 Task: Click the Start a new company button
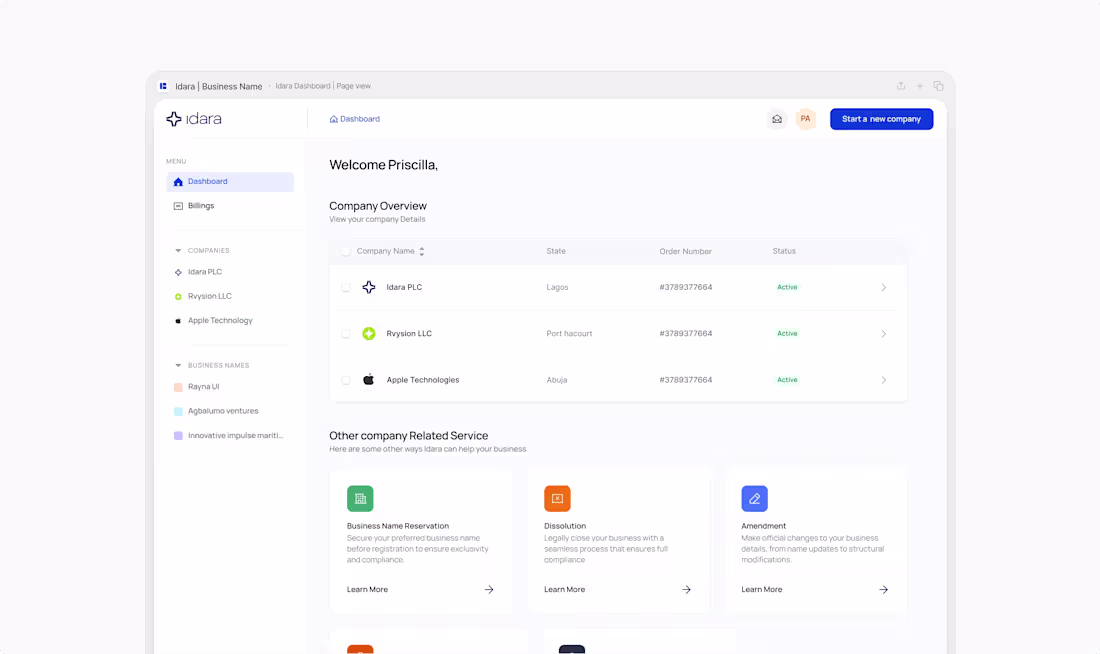(x=881, y=118)
